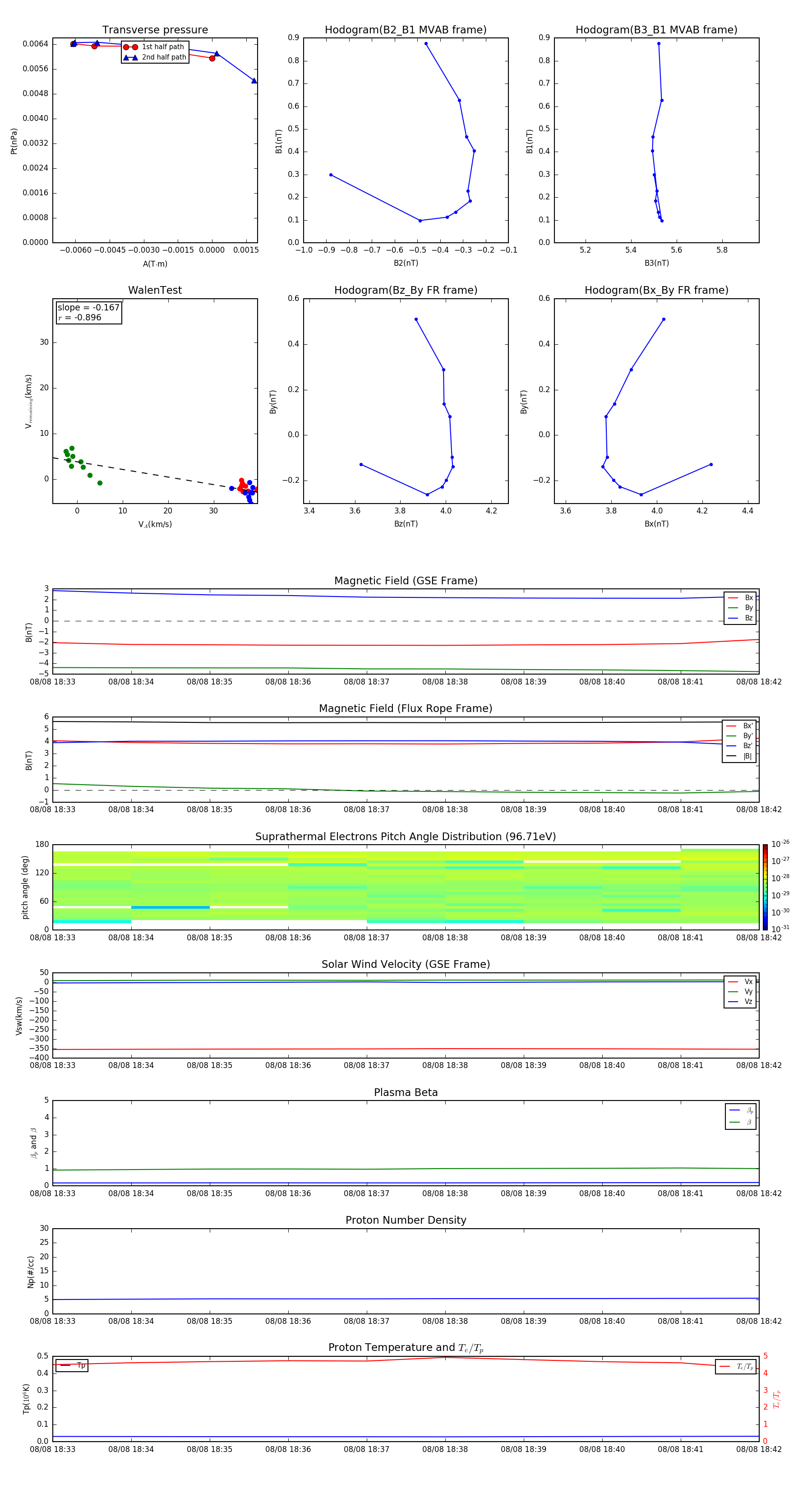Click the Plasma Beta legend box
This screenshot has height=1489, width=812.
point(740,1116)
